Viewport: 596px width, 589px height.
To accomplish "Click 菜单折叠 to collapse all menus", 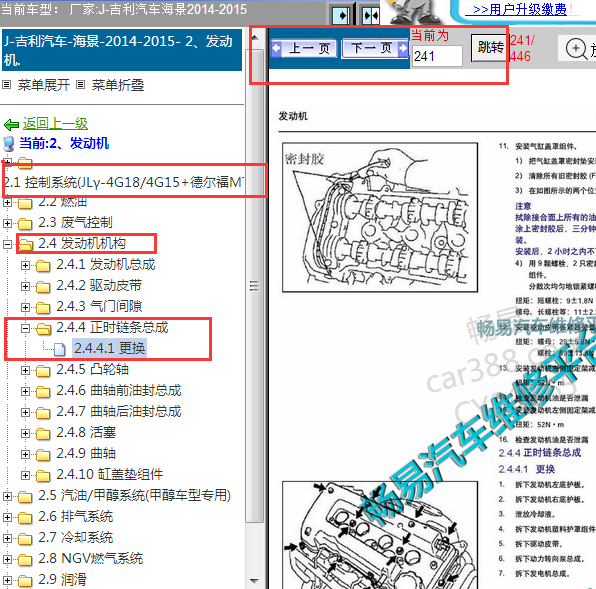I will (118, 85).
